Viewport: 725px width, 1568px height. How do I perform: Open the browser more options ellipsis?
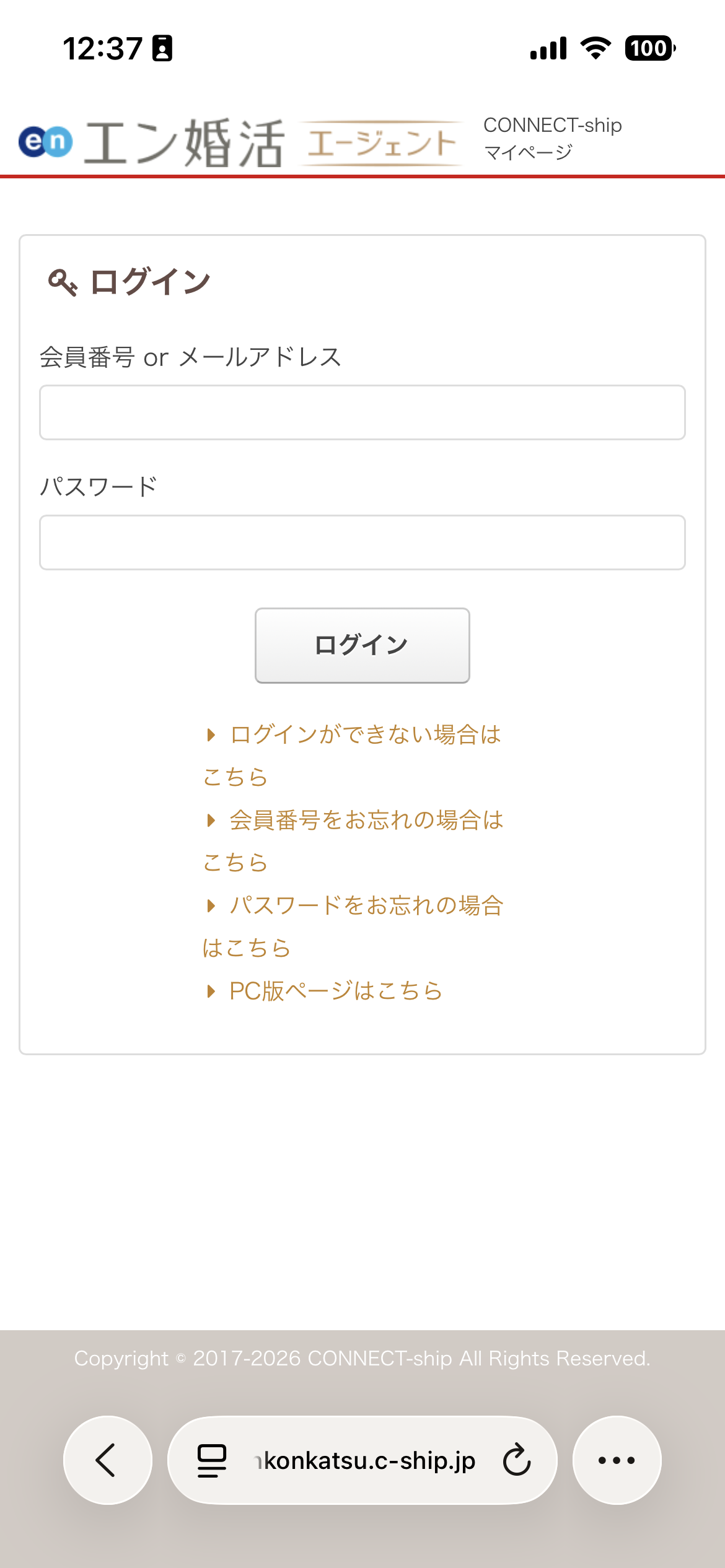pyautogui.click(x=617, y=1460)
